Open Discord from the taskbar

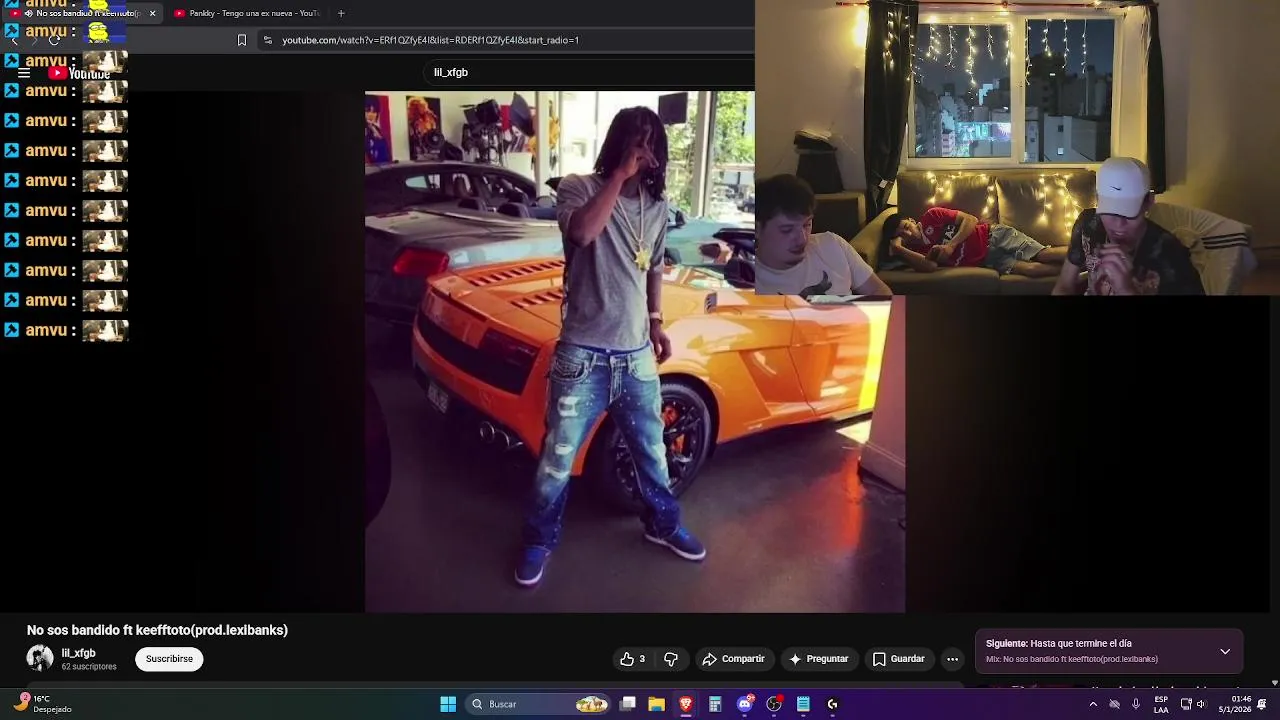[744, 704]
